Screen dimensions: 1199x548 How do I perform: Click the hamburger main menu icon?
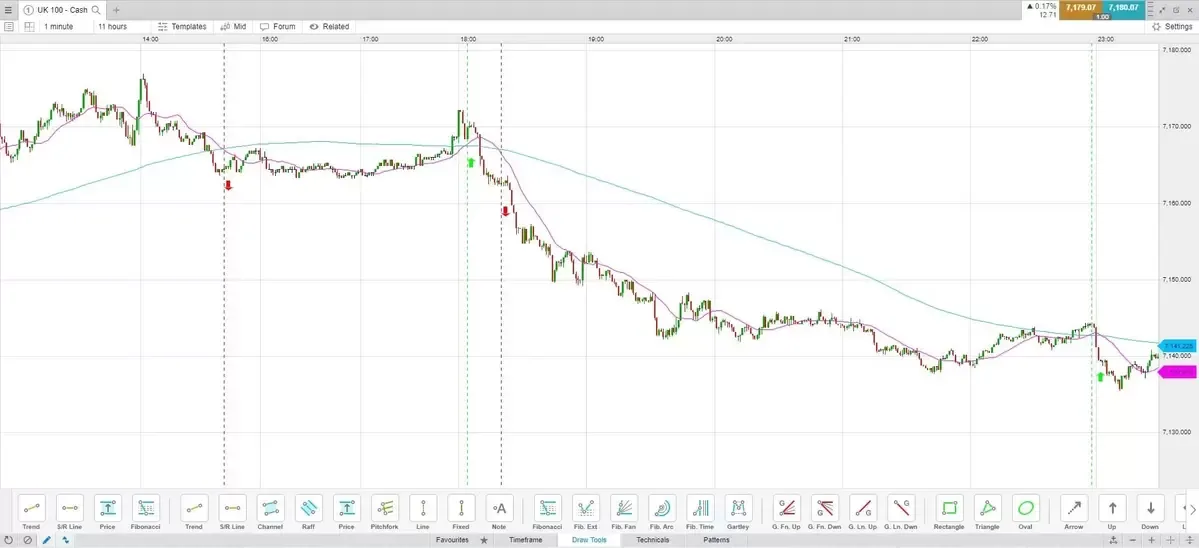(9, 10)
